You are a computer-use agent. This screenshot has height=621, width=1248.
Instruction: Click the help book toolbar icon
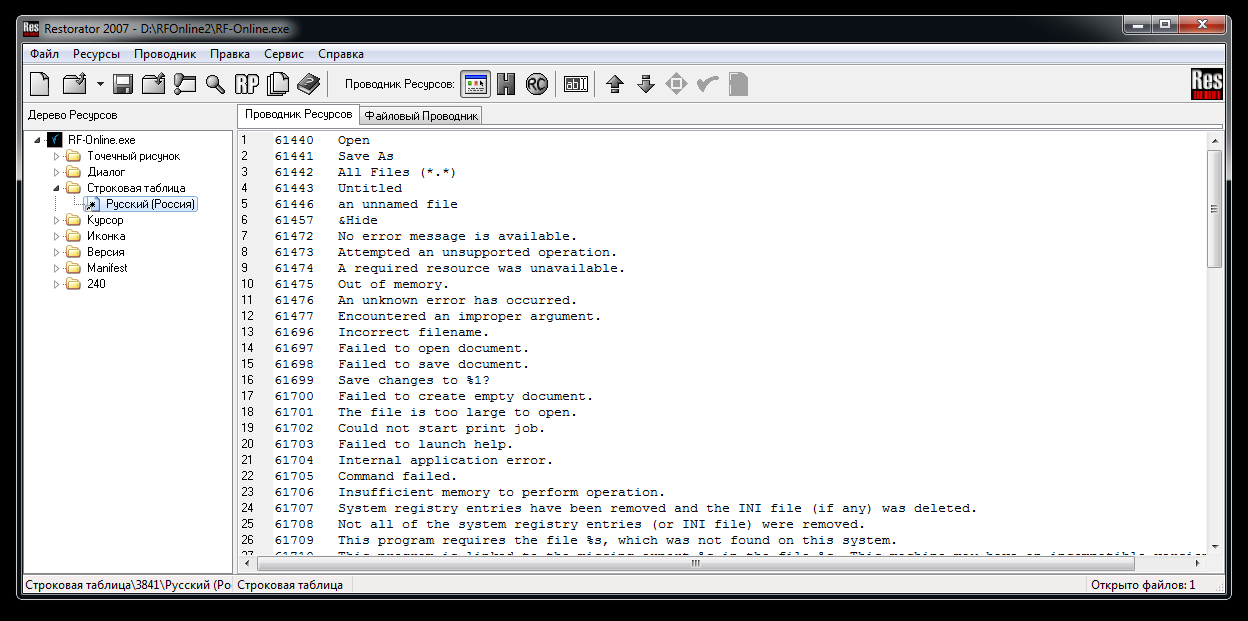coord(309,84)
